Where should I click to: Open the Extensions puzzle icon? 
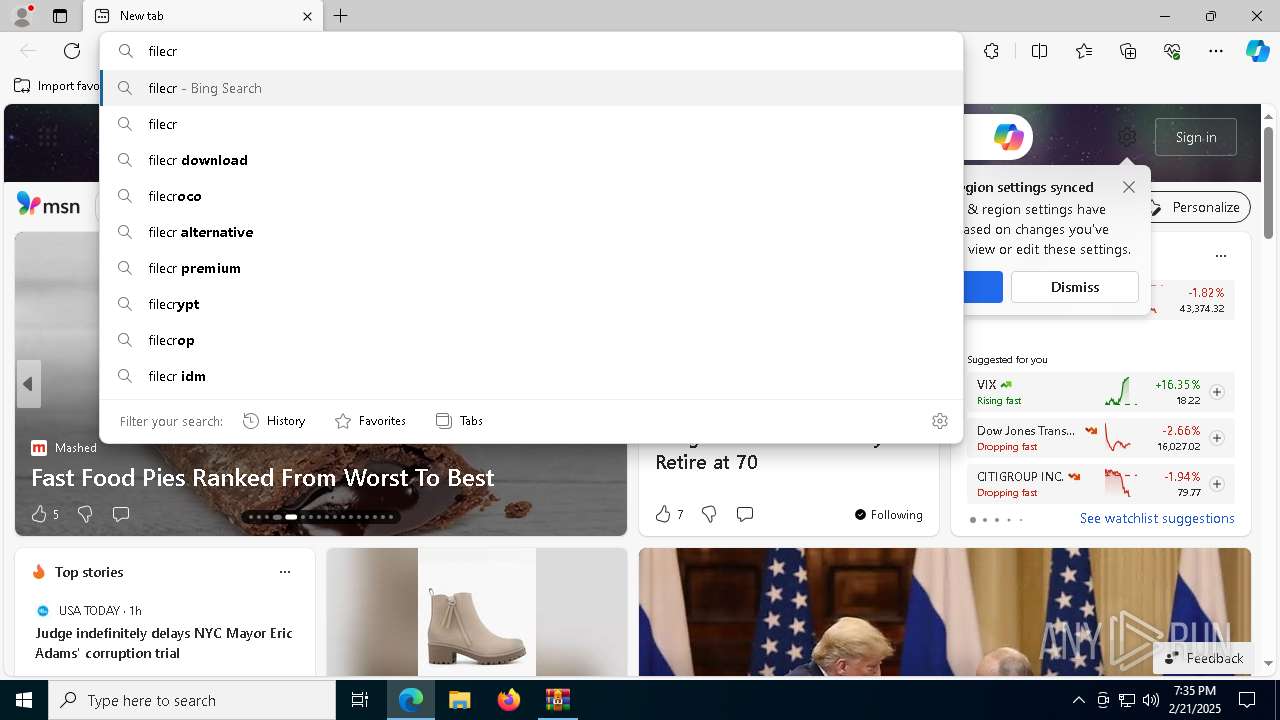991,51
